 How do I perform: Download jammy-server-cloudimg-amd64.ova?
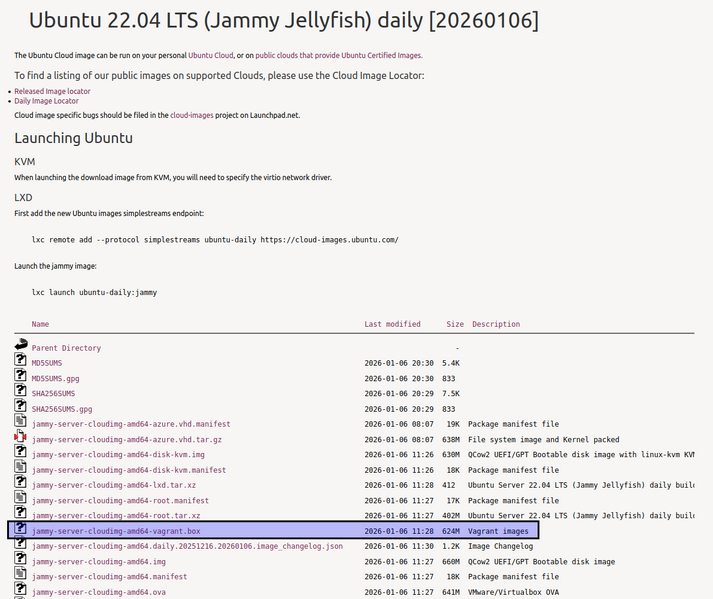[x=99, y=592]
